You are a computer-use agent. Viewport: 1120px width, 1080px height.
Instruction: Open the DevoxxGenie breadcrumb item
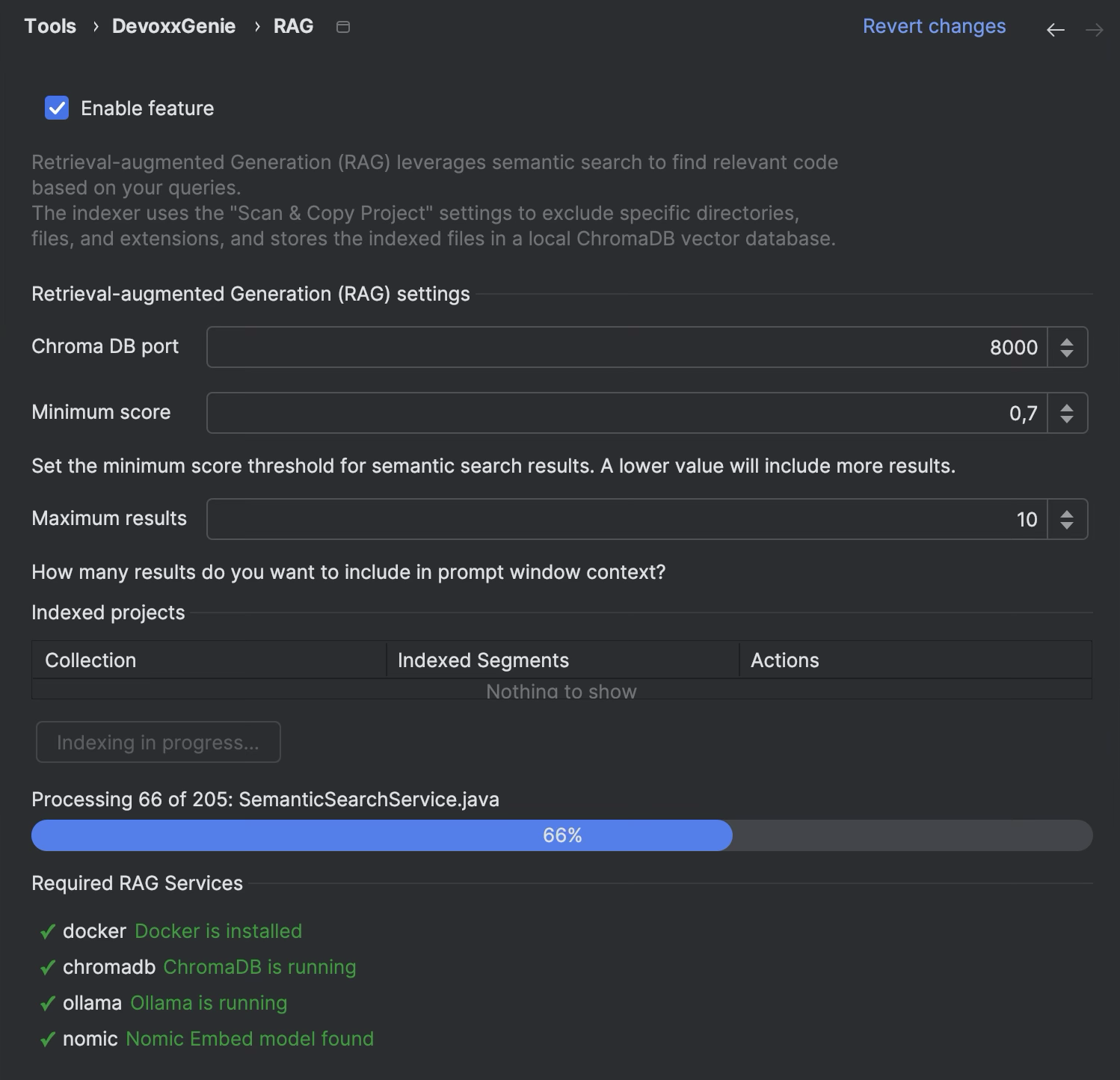point(173,26)
